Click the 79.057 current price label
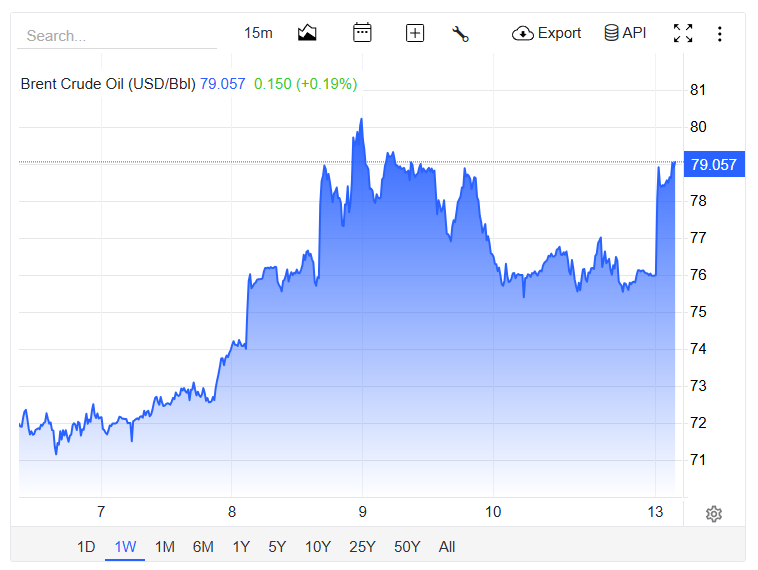758x570 pixels. 714,164
